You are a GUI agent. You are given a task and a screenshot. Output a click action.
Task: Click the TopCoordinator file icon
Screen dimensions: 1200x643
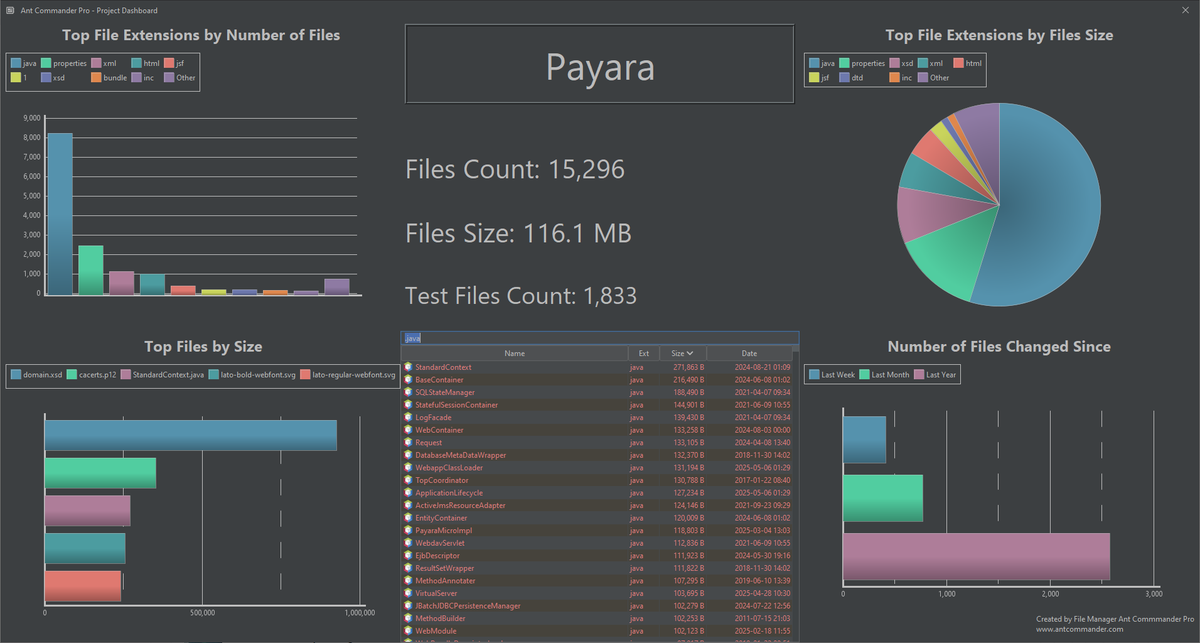(408, 480)
